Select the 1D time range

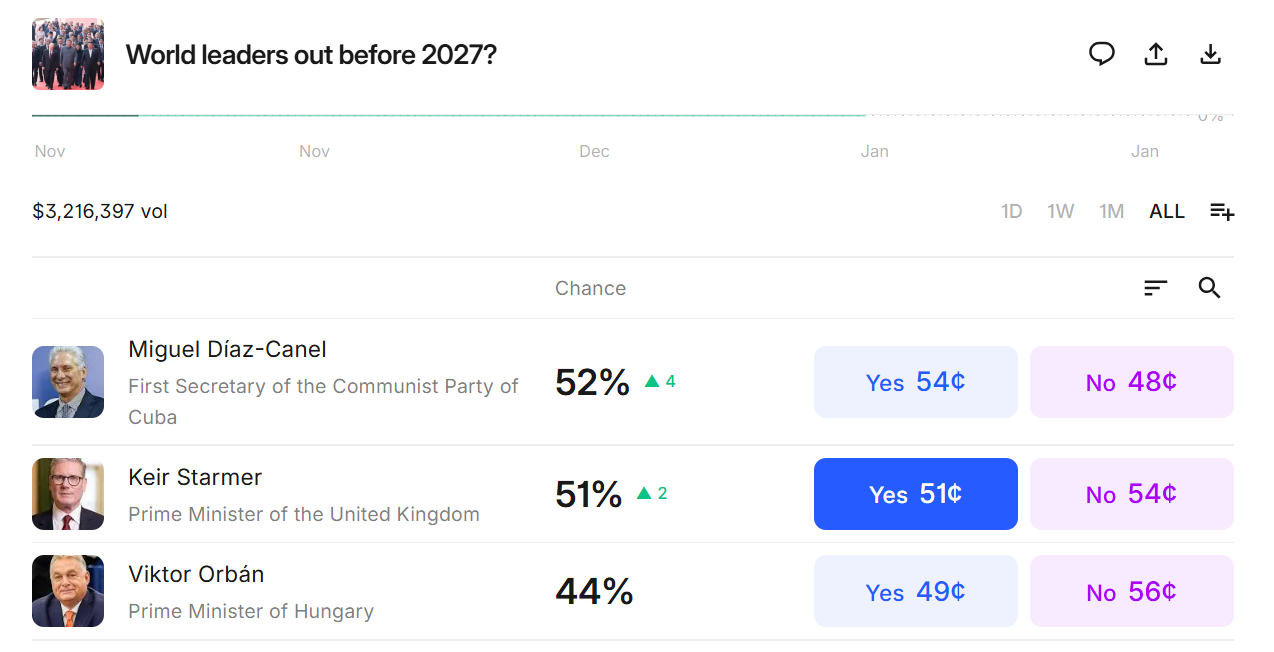pos(1011,211)
